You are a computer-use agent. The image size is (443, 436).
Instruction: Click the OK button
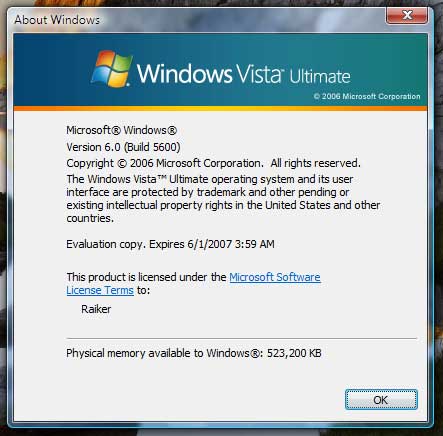coord(381,400)
